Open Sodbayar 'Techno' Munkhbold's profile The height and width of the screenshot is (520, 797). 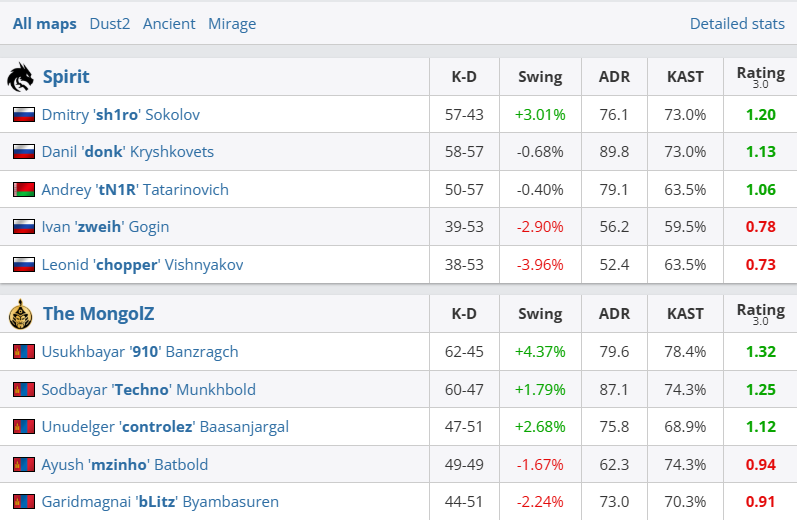(x=148, y=389)
